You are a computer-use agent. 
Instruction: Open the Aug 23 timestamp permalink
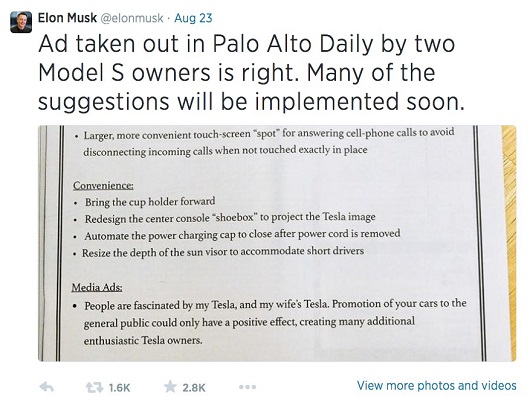193,18
